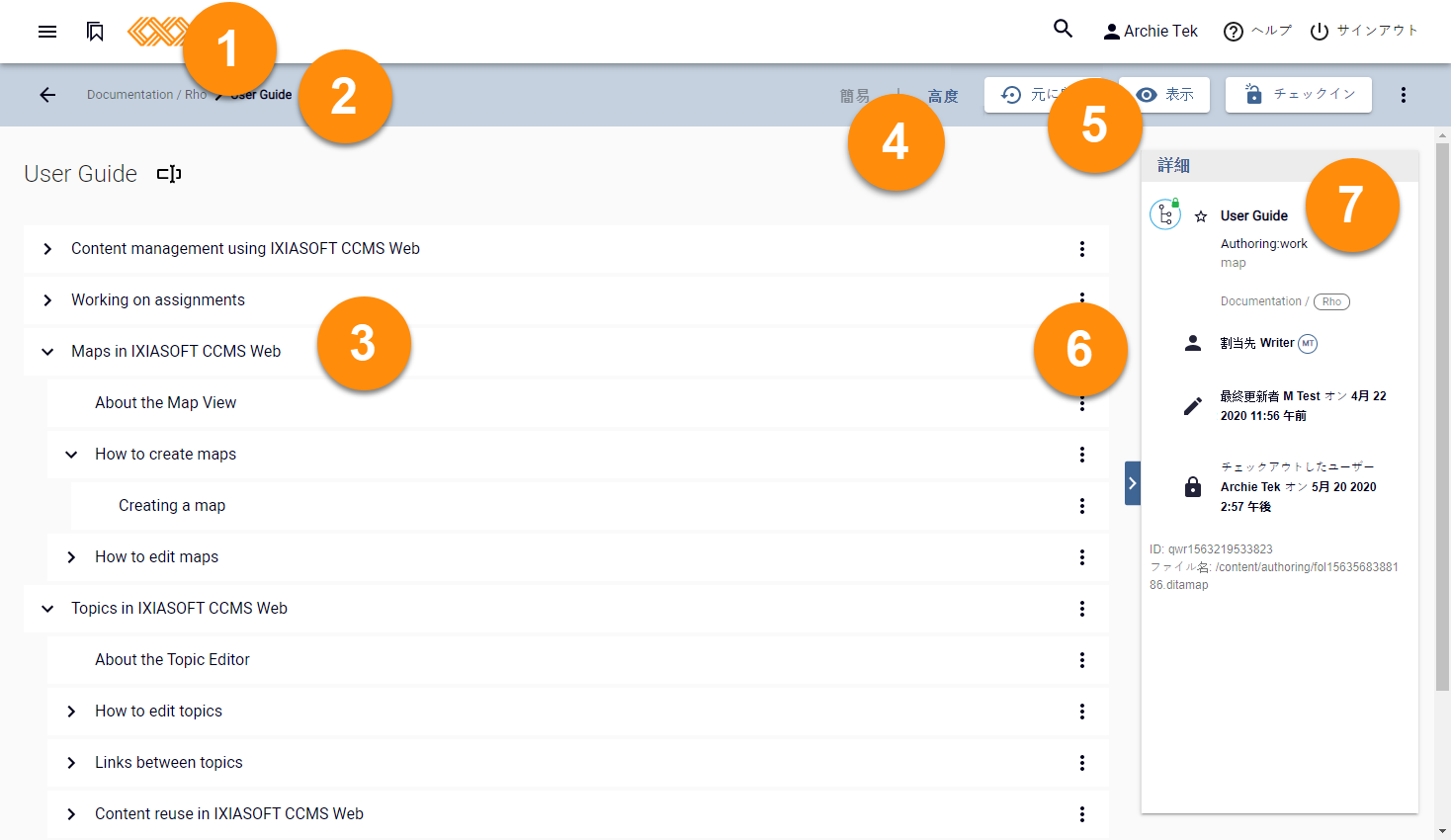Open options menu for How to create maps
1451x840 pixels.
[x=1082, y=455]
